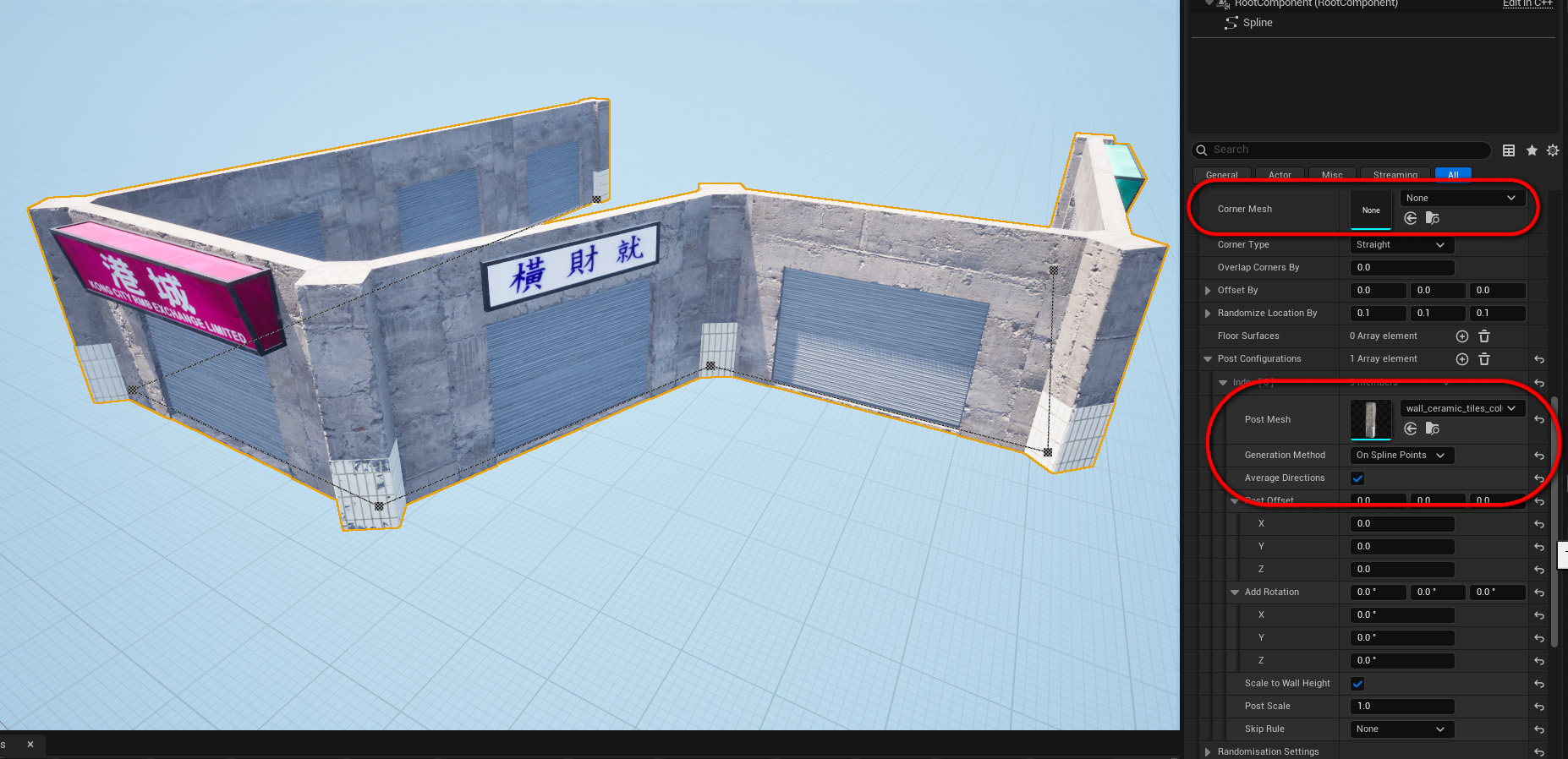Switch to the Streaming filter tab
This screenshot has width=1568, height=759.
tap(1395, 175)
